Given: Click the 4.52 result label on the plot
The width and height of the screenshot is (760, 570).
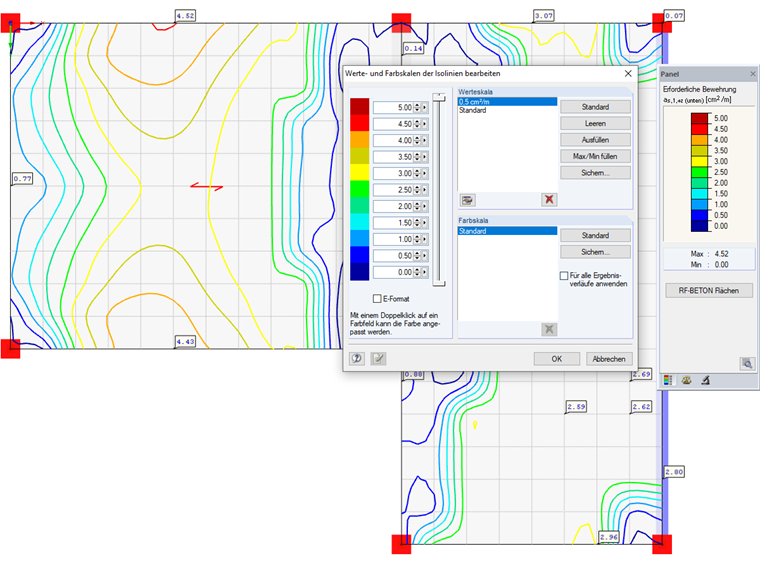Looking at the screenshot, I should point(185,16).
